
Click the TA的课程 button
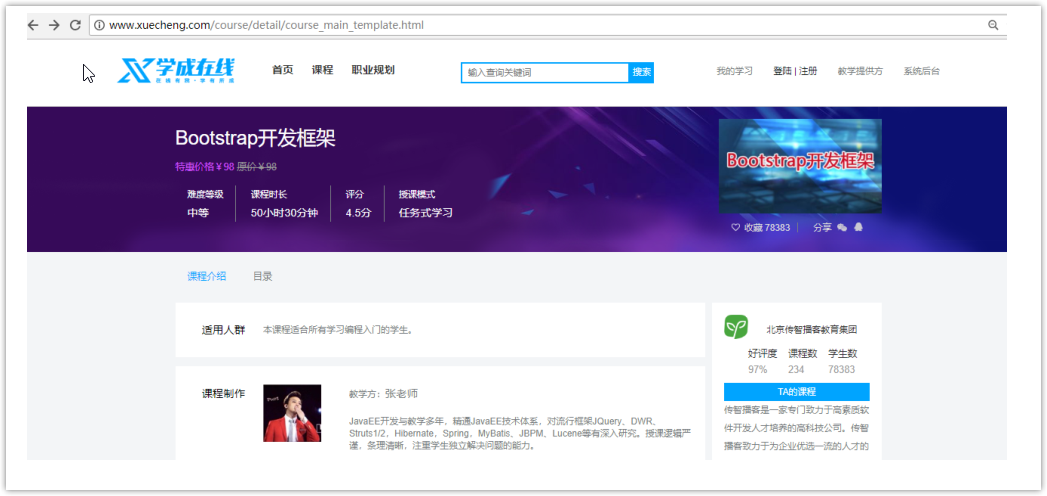click(x=797, y=392)
